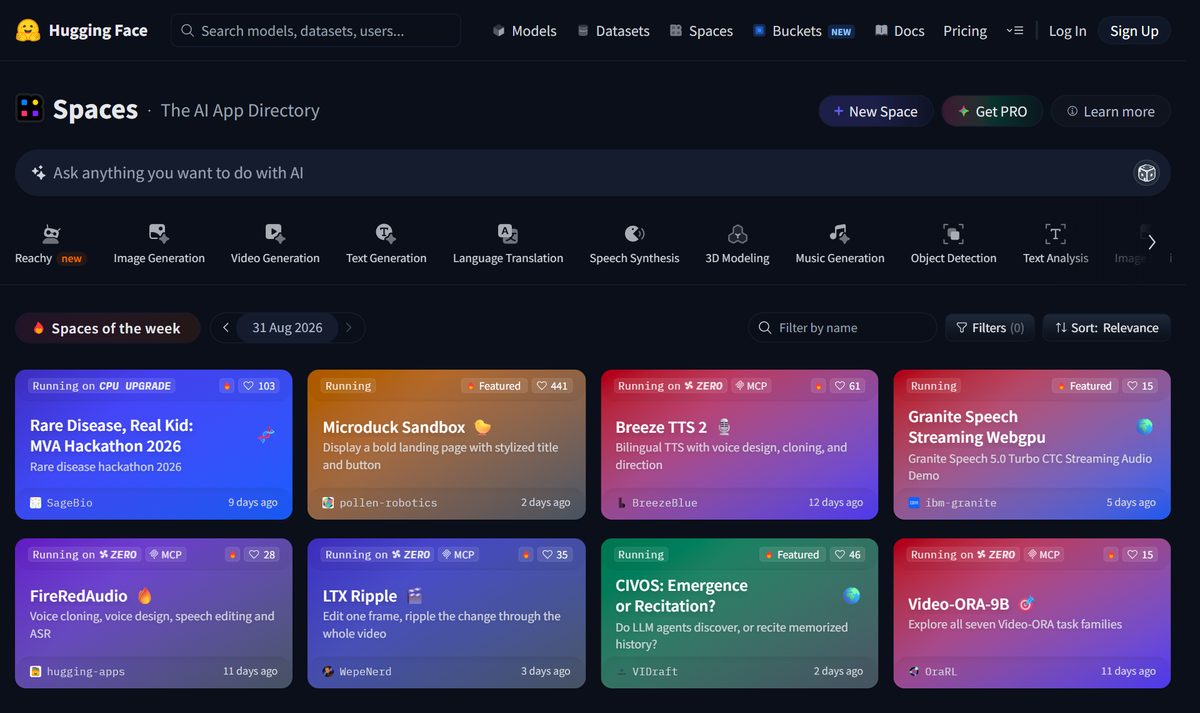Open the Granite Speech Streaming Webgpu card
The image size is (1200, 713).
1032,445
